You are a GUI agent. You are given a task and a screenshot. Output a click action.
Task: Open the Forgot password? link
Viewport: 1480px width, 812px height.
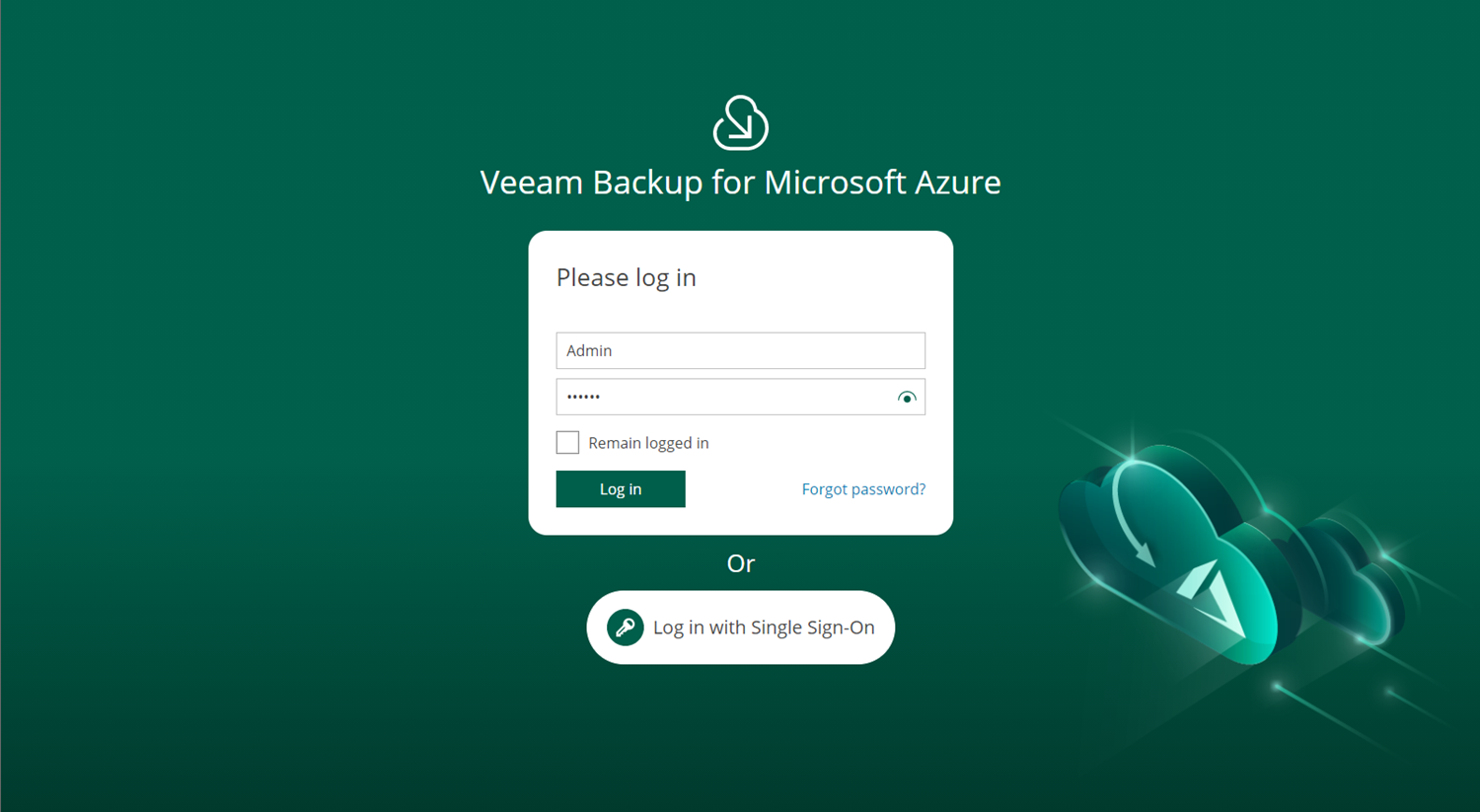coord(863,489)
